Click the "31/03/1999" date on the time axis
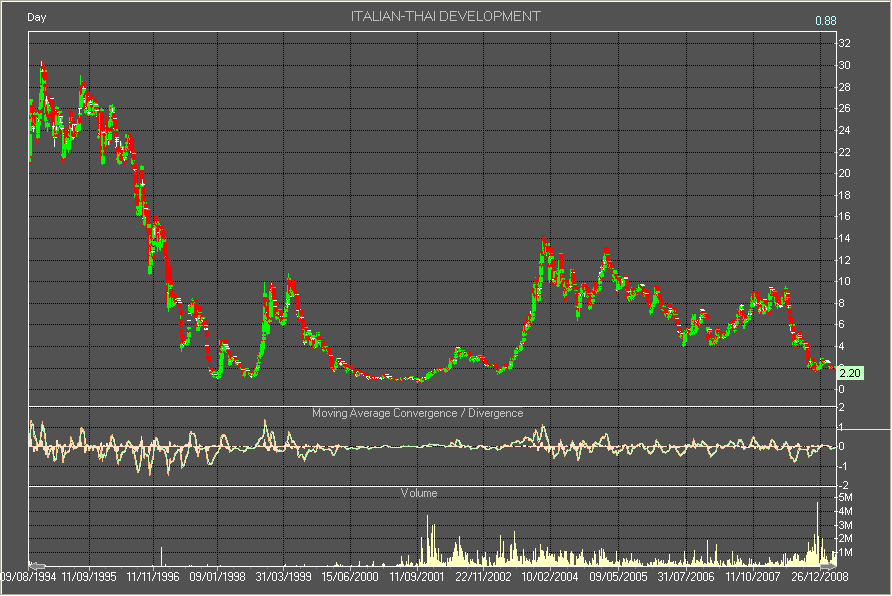892x596 pixels. pos(283,577)
